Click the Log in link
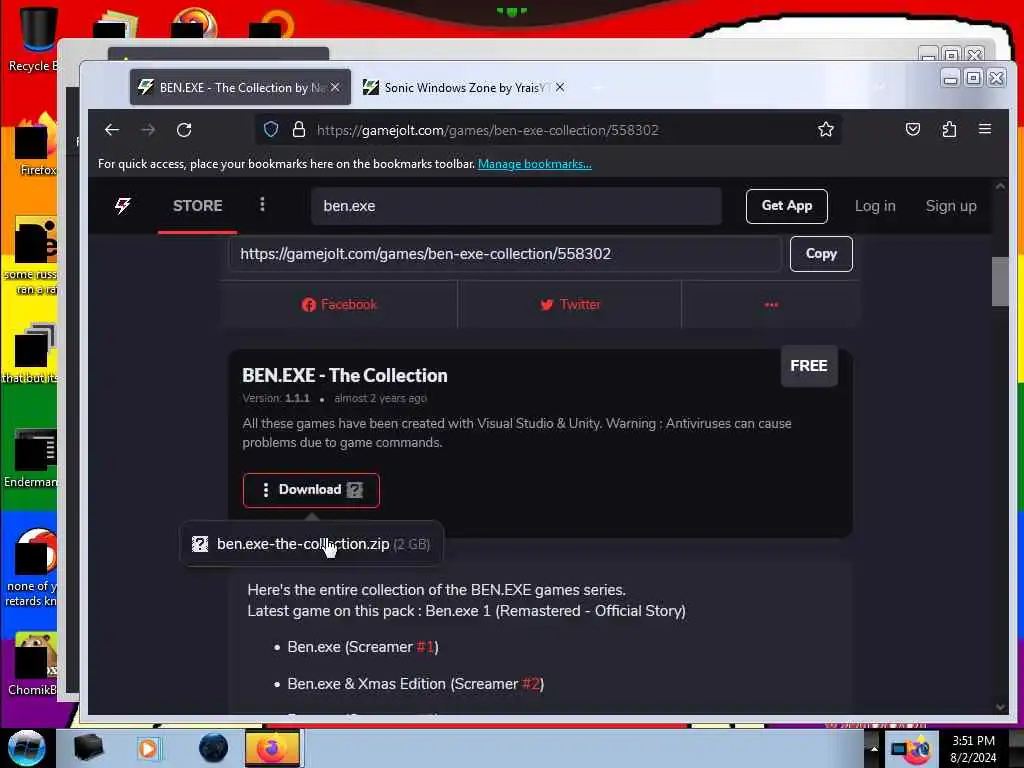This screenshot has width=1024, height=768. 875,206
